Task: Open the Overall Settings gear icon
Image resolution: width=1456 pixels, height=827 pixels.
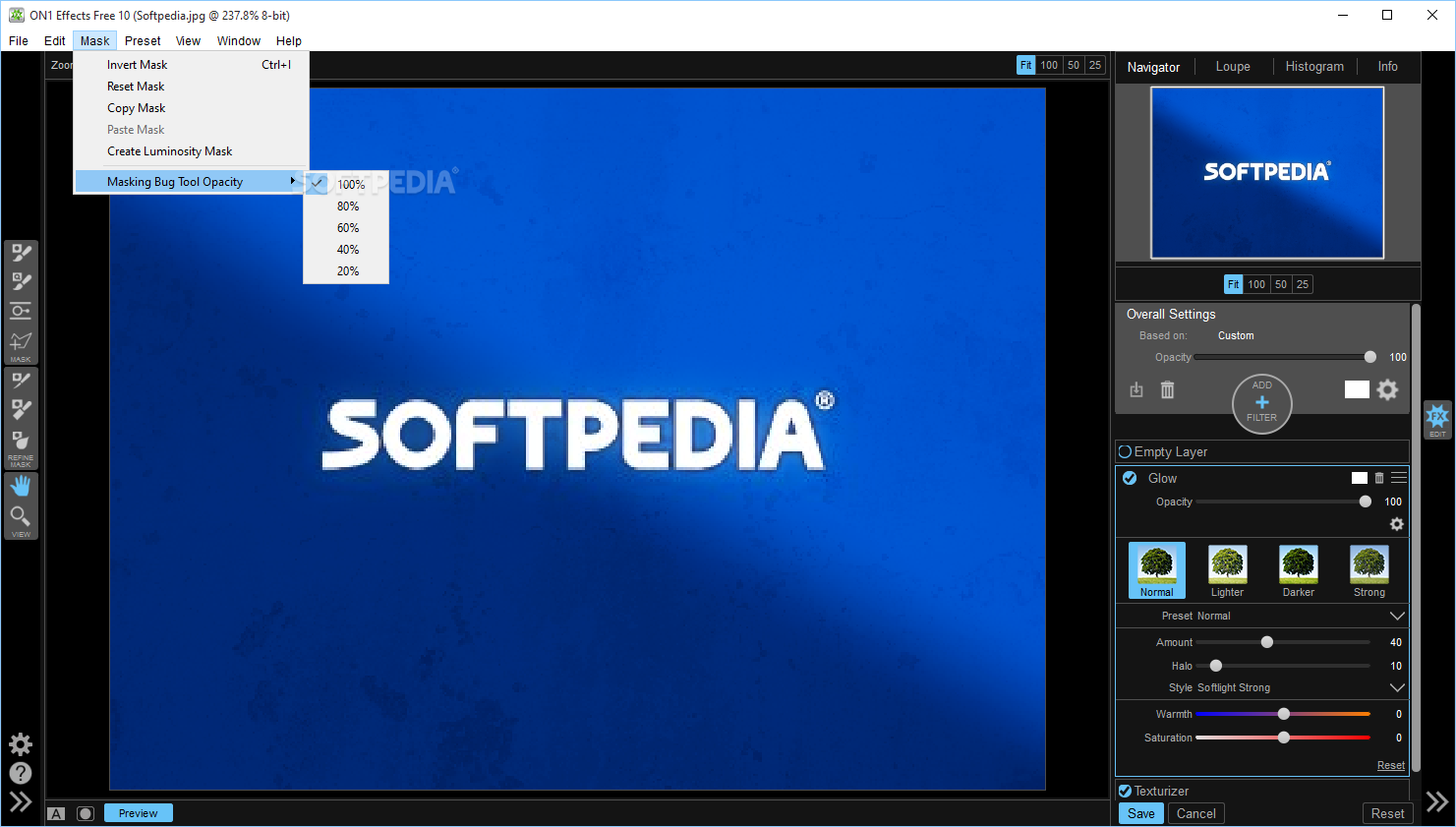Action: (1387, 389)
